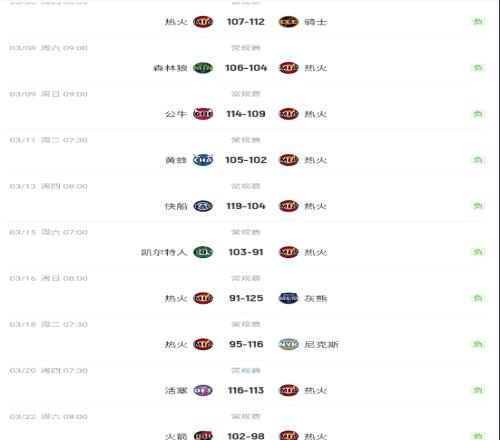Open the 107-112 Heat vs Cavaliers score
Screen dimensions: 500x440
tap(246, 22)
